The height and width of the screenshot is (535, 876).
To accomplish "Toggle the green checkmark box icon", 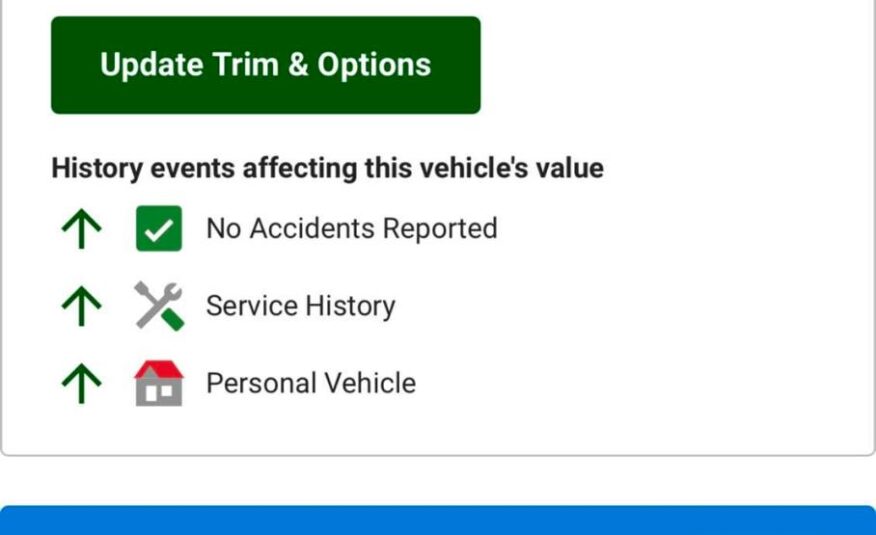I will click(159, 229).
